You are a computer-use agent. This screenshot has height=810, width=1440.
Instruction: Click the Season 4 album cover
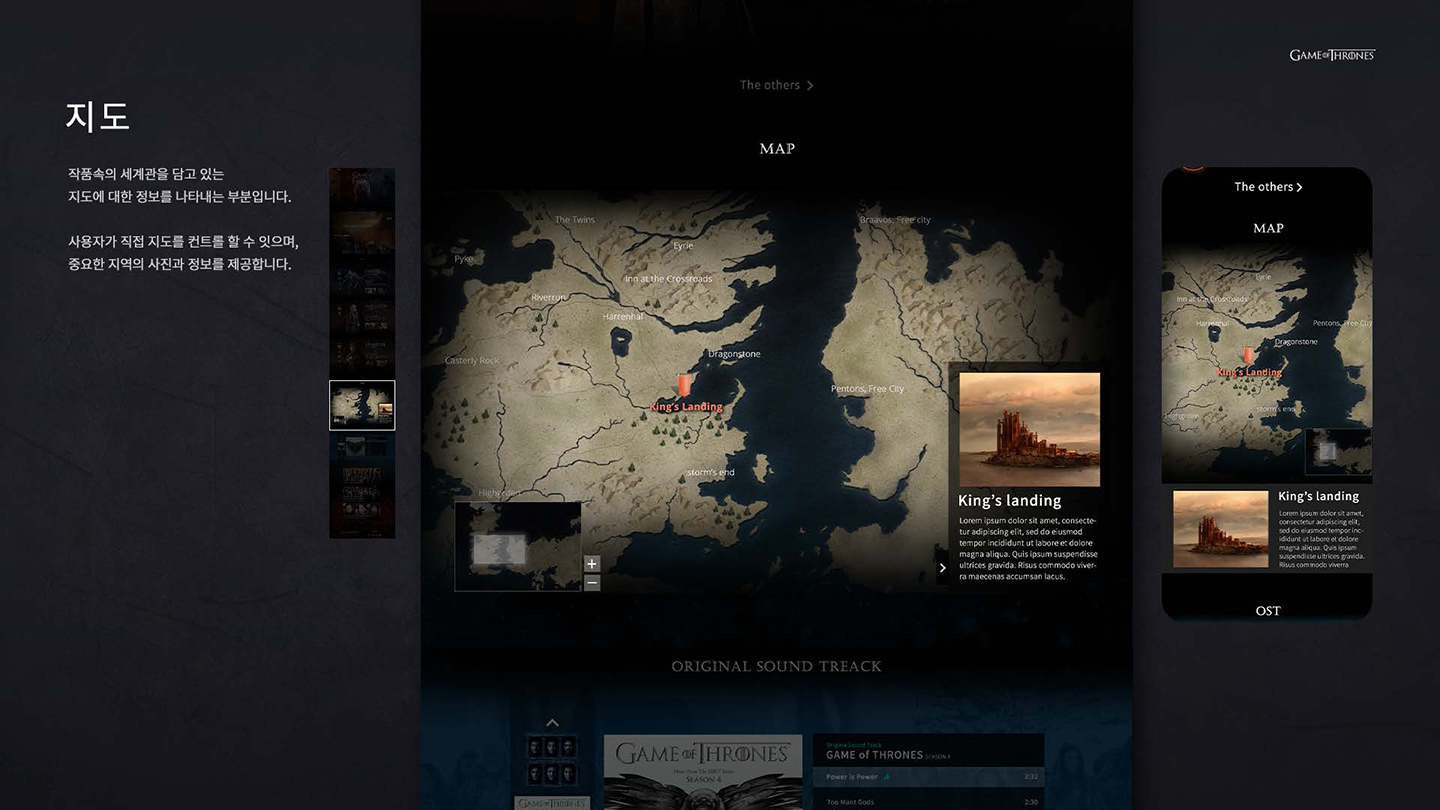tap(702, 772)
